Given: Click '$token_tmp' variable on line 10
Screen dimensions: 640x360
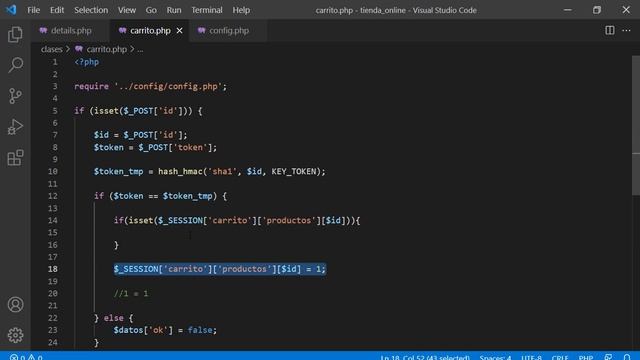Looking at the screenshot, I should point(118,171).
